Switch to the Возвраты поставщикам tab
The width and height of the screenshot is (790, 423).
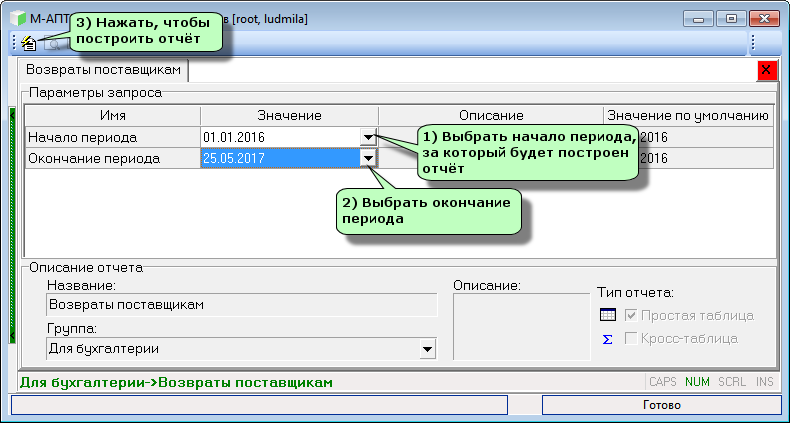103,70
